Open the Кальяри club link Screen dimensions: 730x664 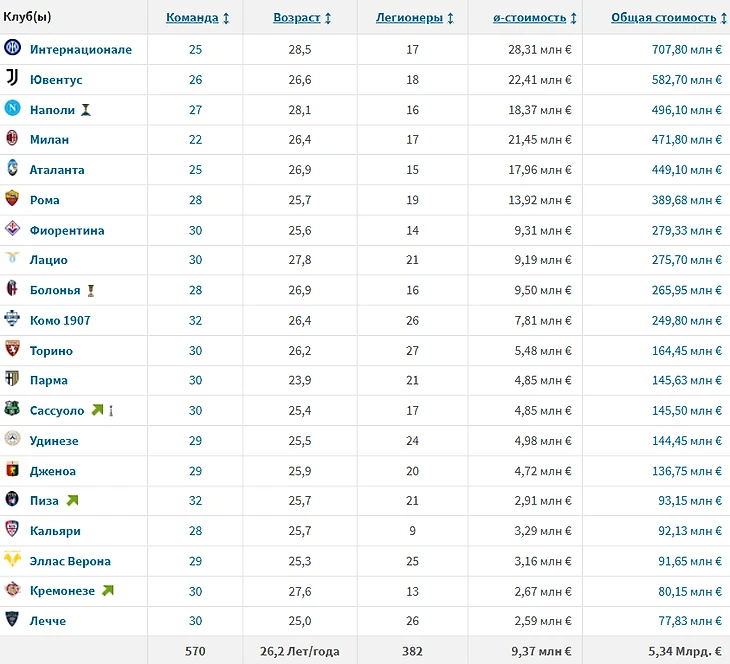pos(55,531)
